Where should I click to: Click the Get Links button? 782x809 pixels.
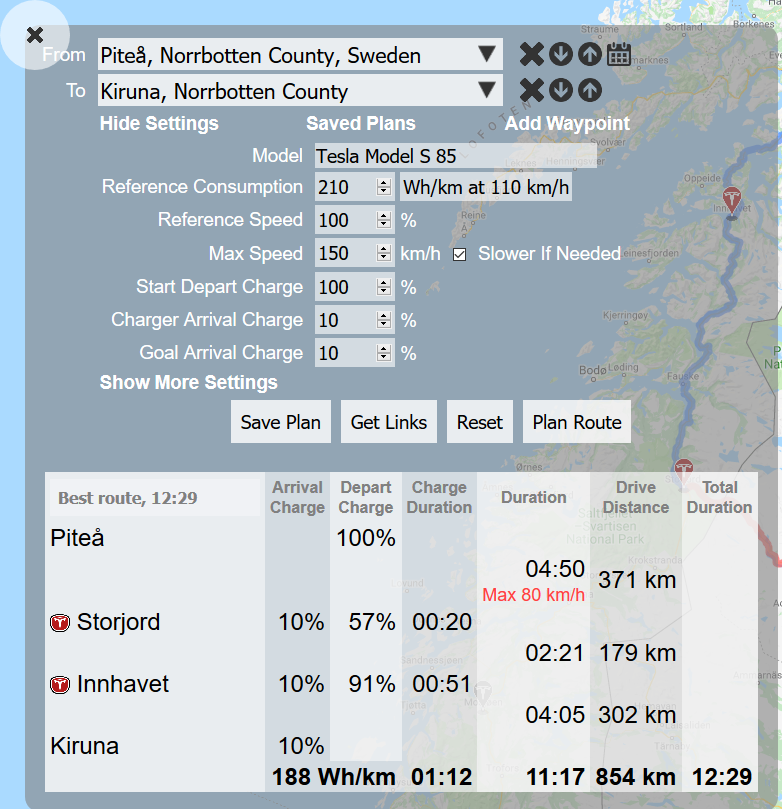coord(389,422)
